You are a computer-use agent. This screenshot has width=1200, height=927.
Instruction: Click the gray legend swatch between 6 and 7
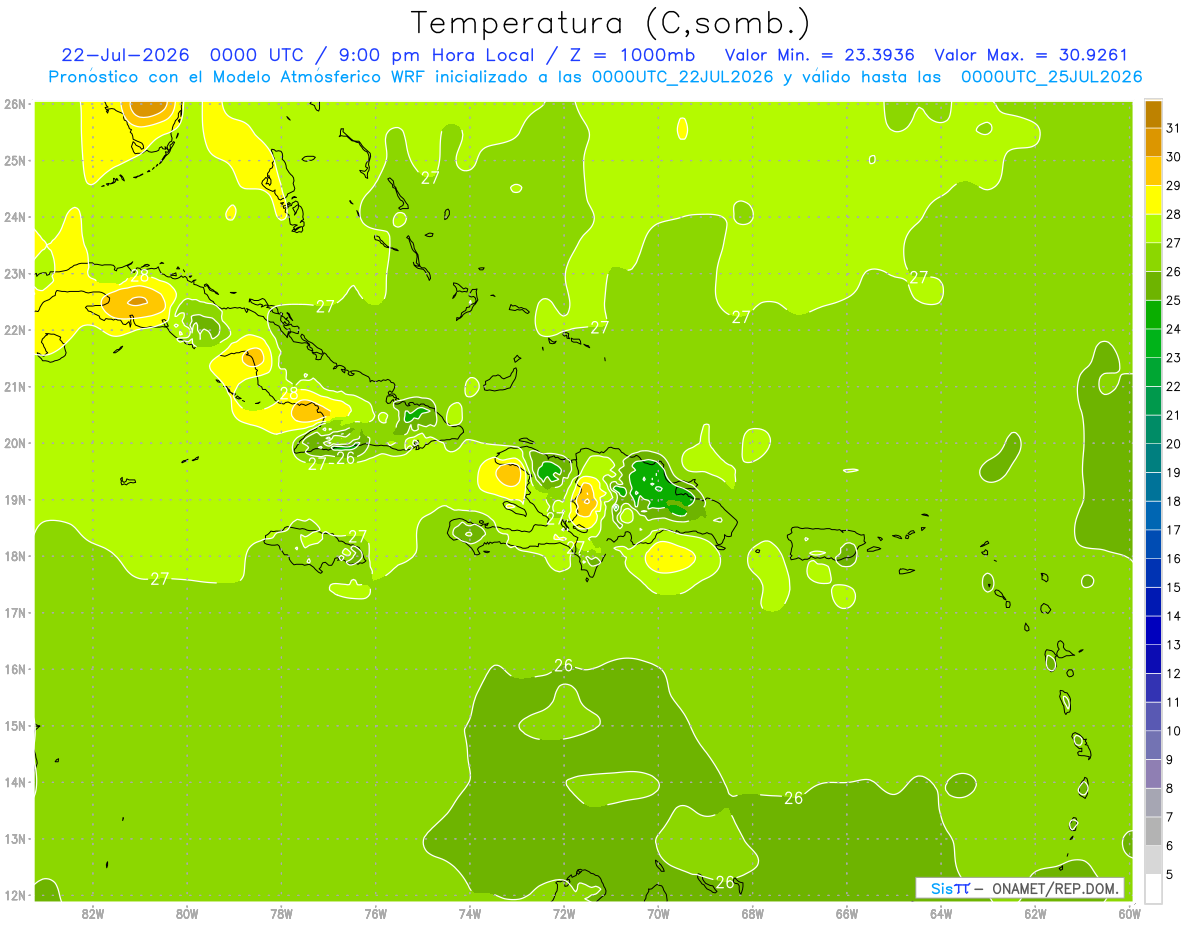coord(1153,831)
